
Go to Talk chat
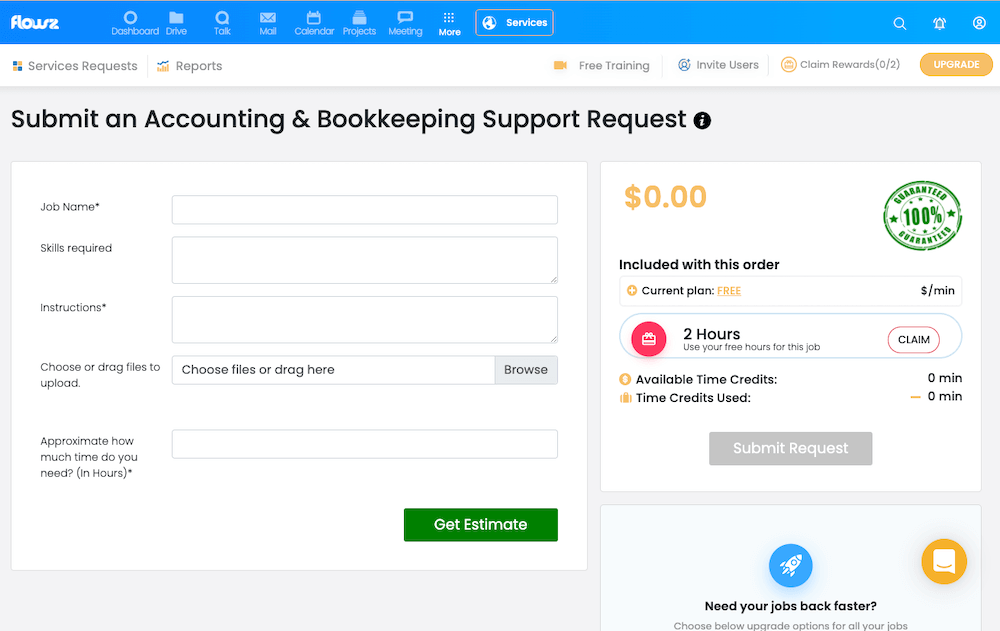(222, 24)
